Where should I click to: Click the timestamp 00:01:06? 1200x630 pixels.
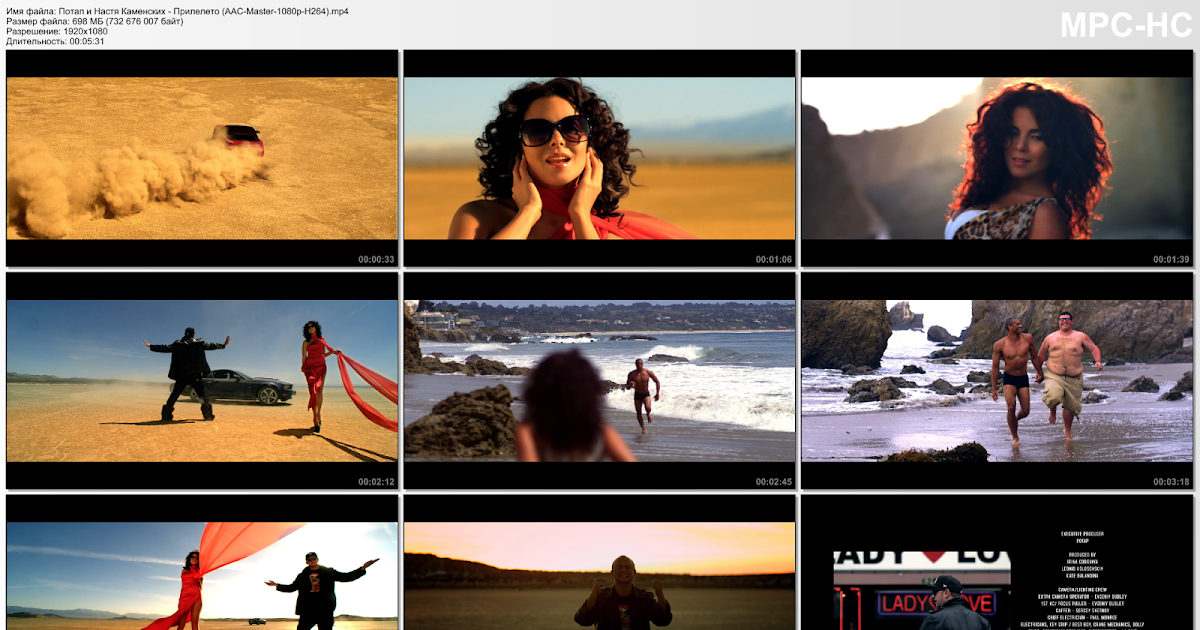[774, 259]
